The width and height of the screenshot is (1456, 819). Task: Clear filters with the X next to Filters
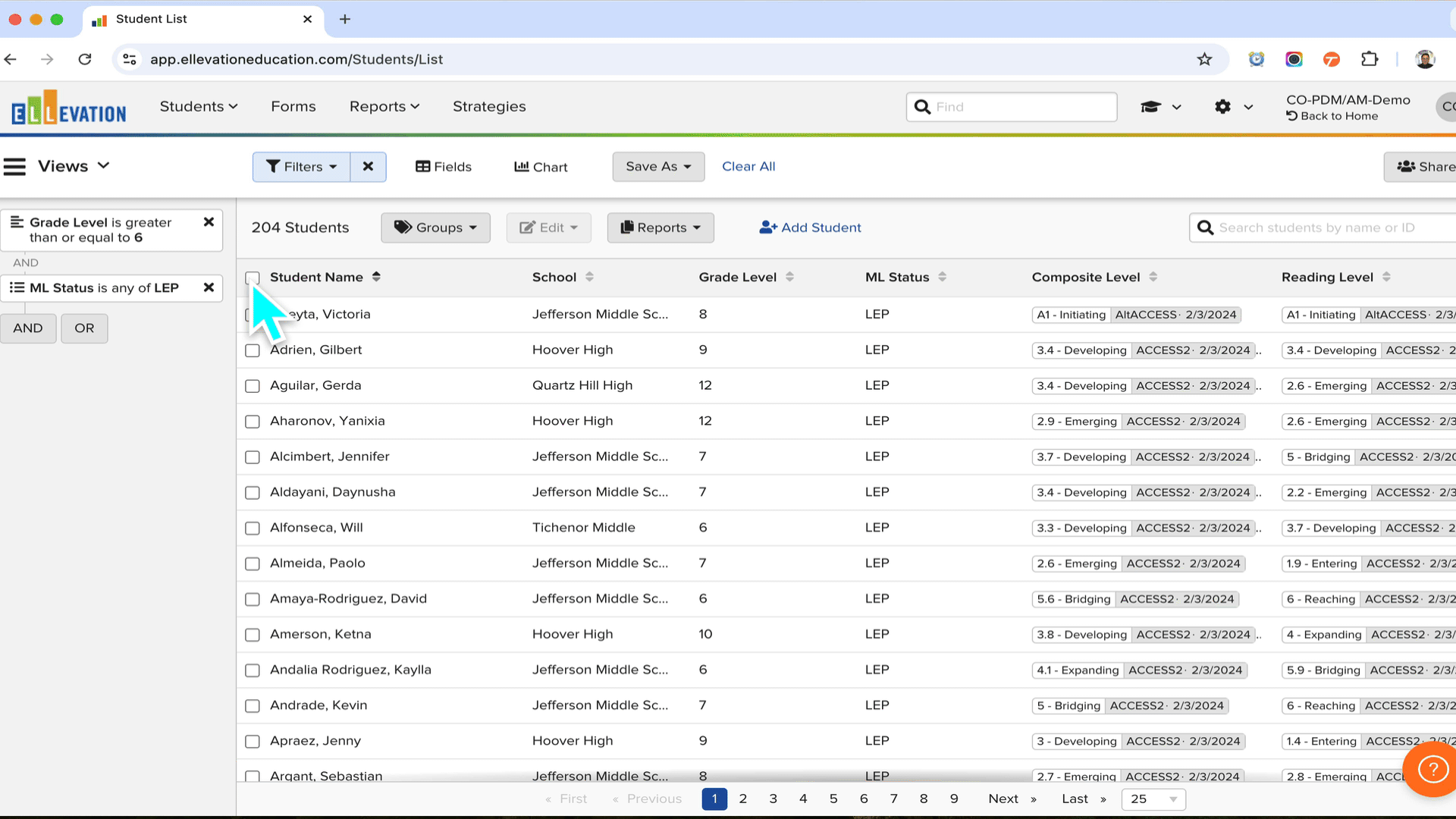tap(368, 167)
